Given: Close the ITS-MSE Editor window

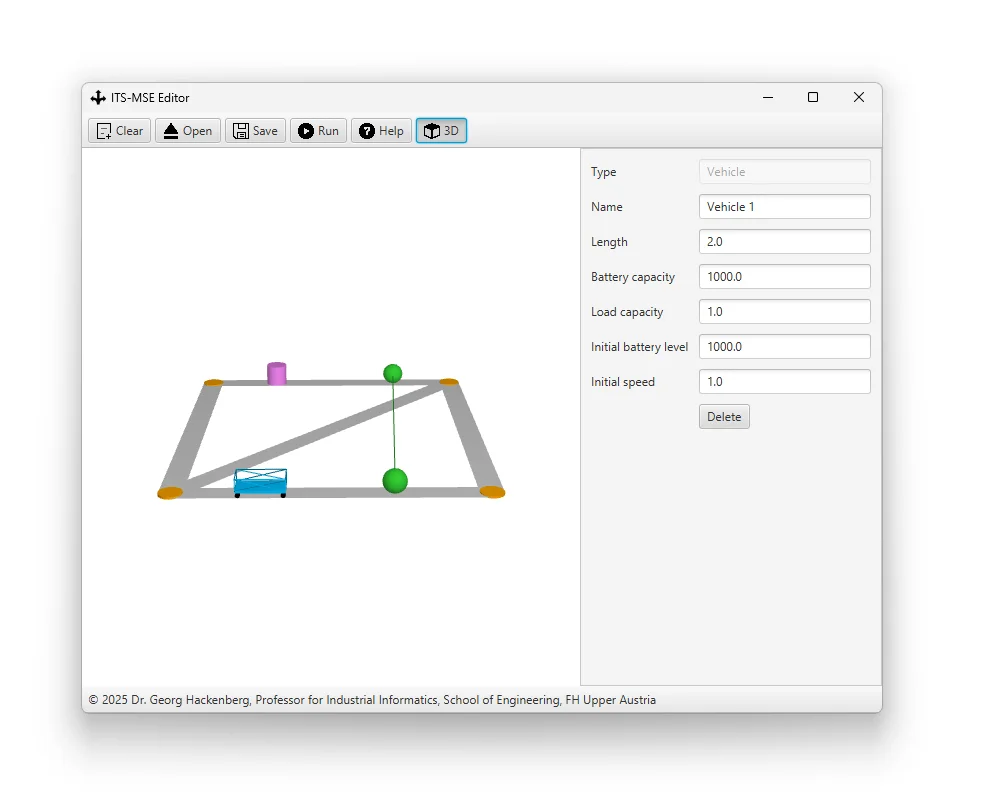Looking at the screenshot, I should click(x=859, y=97).
